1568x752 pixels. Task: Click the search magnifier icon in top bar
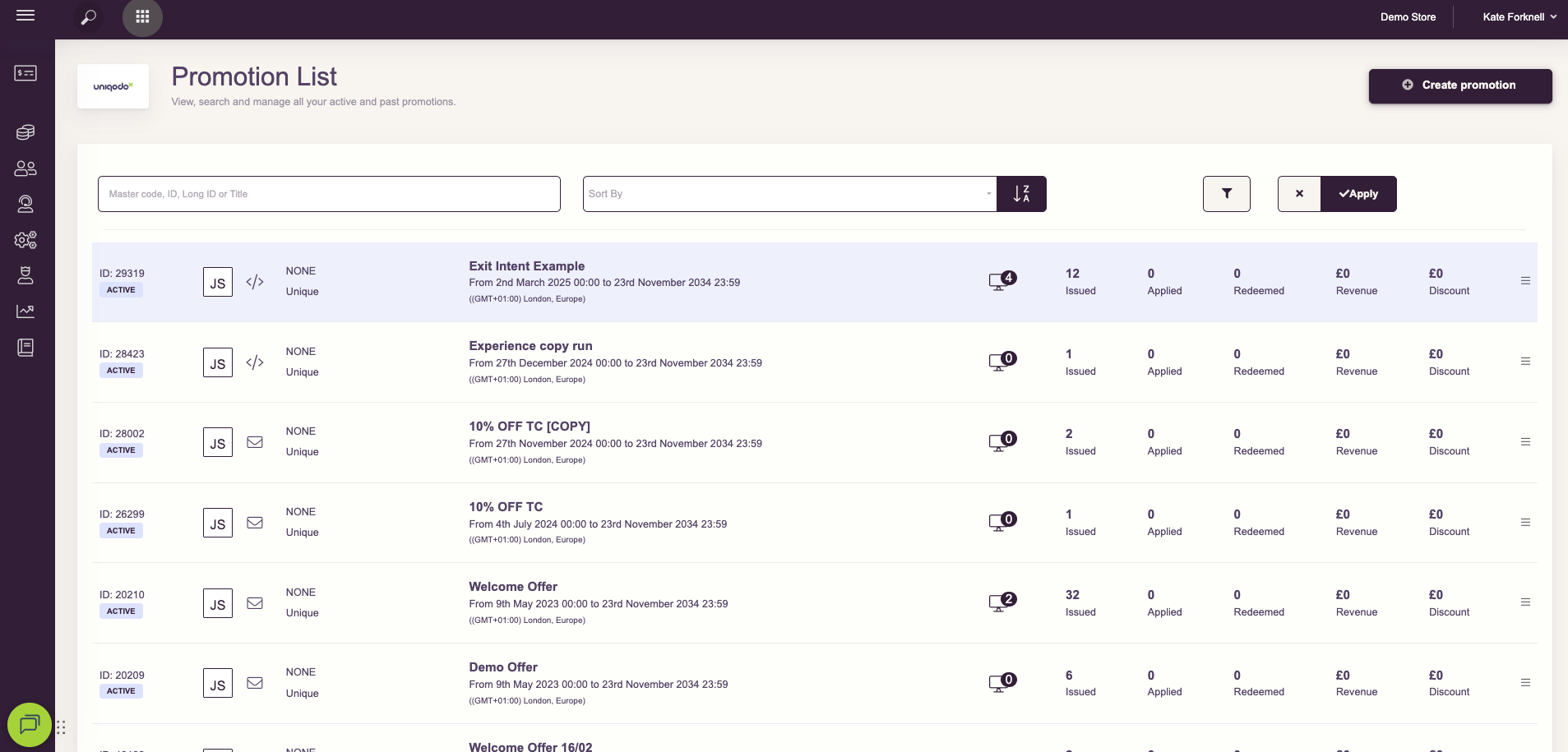88,16
